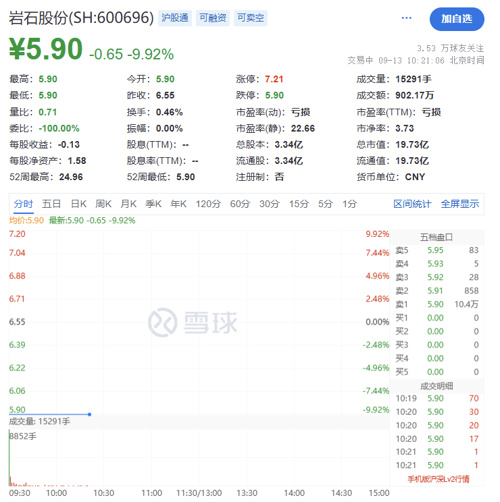The width and height of the screenshot is (500, 502).
Task: Click the blue latest price dot on chart
Action: (89, 414)
